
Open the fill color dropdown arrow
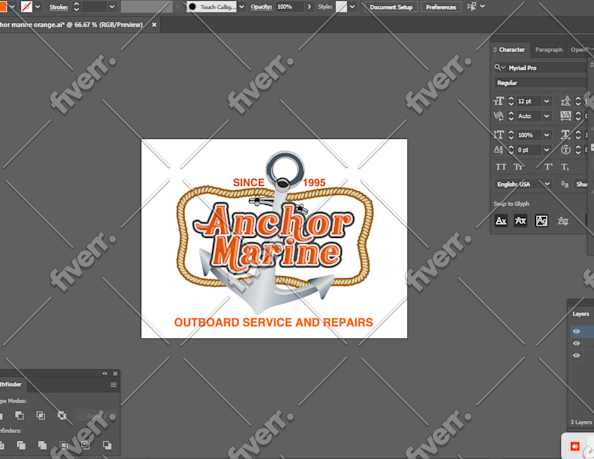pos(13,6)
